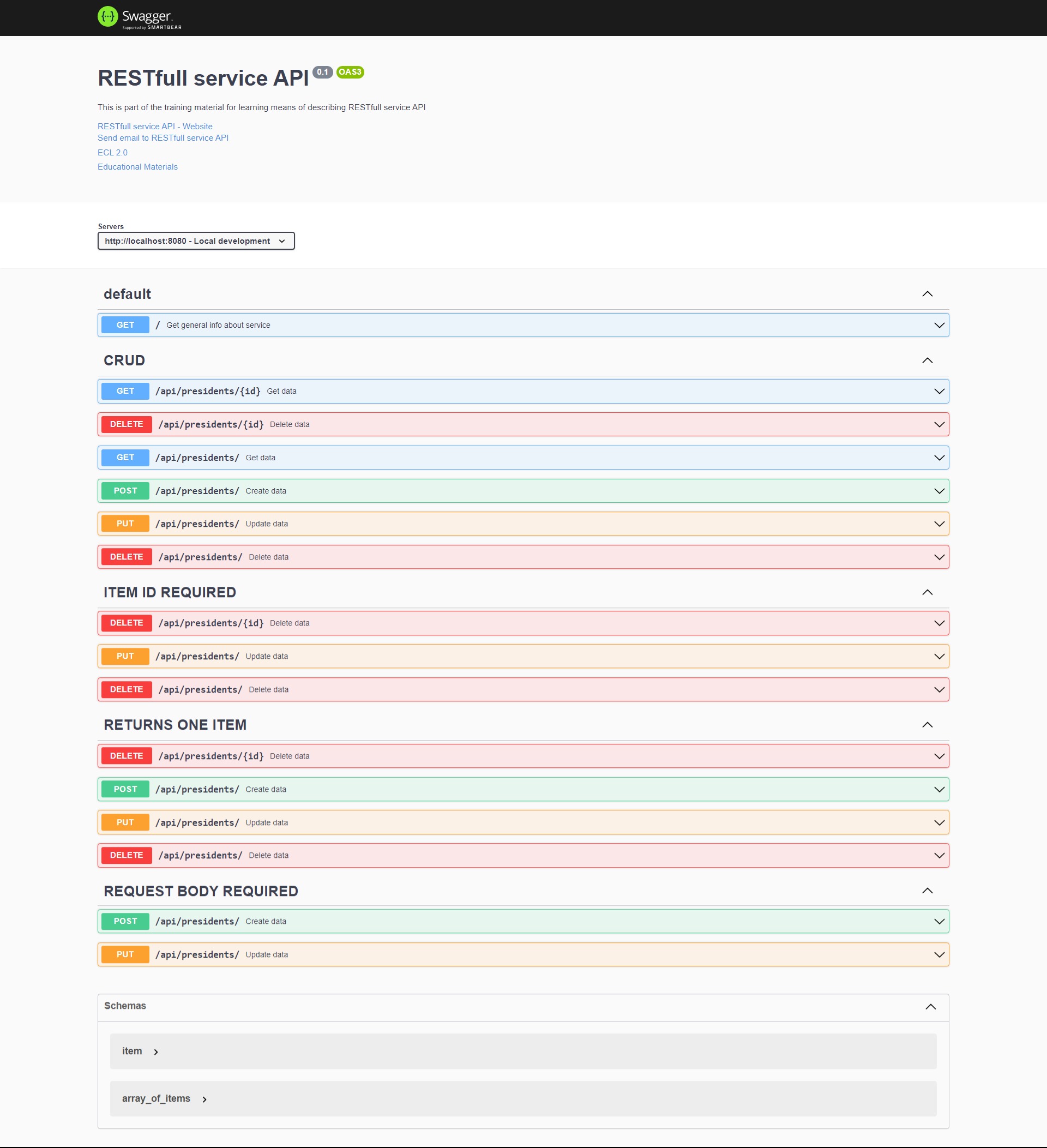
Task: Collapse the default section chevron
Action: 927,294
